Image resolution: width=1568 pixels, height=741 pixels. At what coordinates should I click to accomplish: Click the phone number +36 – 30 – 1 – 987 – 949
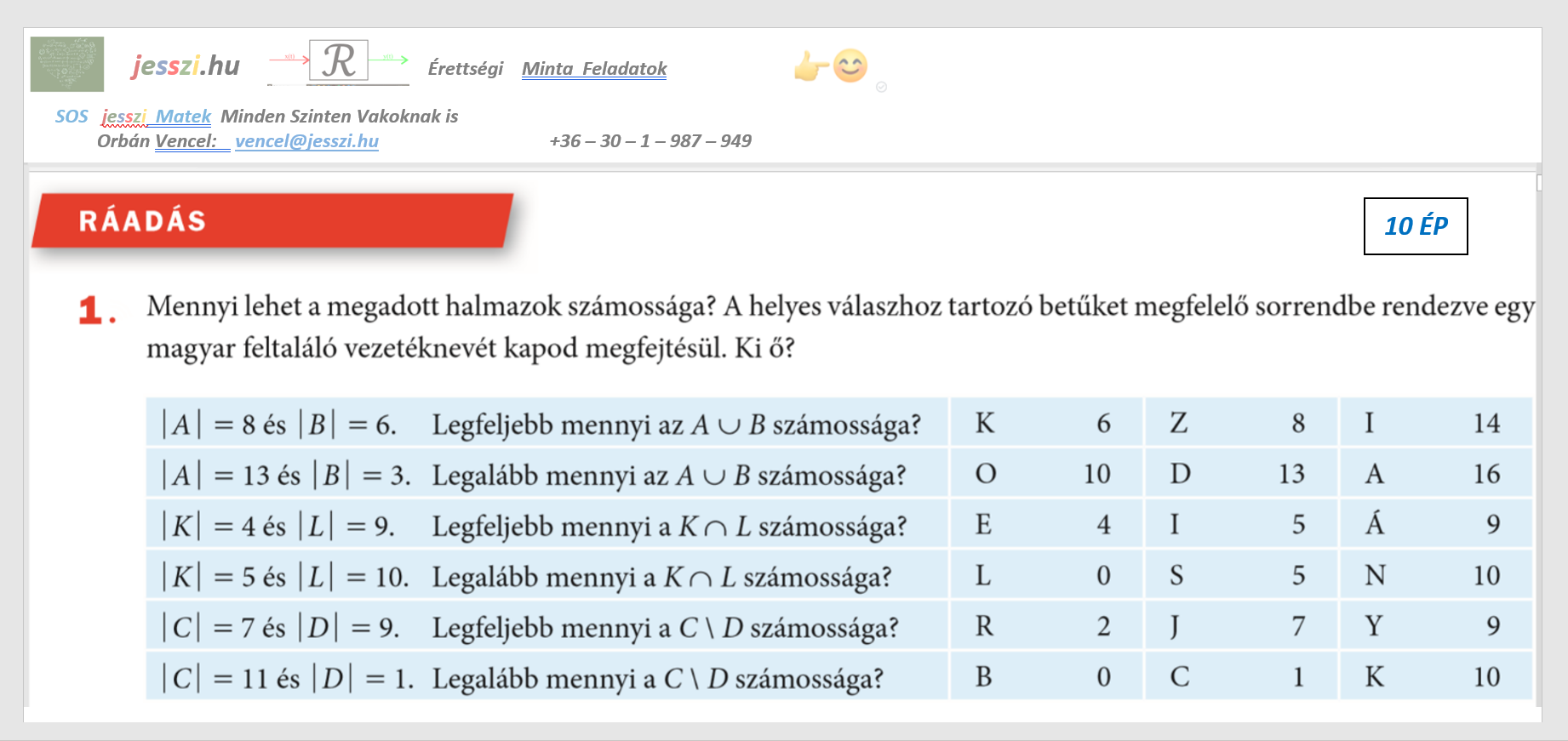[x=650, y=141]
